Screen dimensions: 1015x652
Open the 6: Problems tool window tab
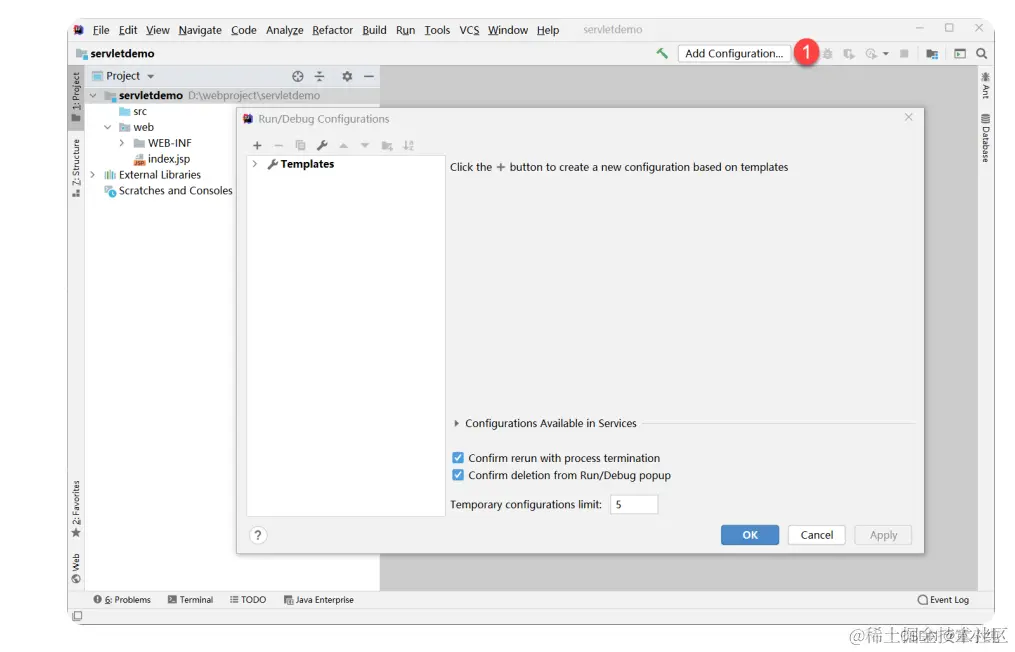pyautogui.click(x=122, y=600)
